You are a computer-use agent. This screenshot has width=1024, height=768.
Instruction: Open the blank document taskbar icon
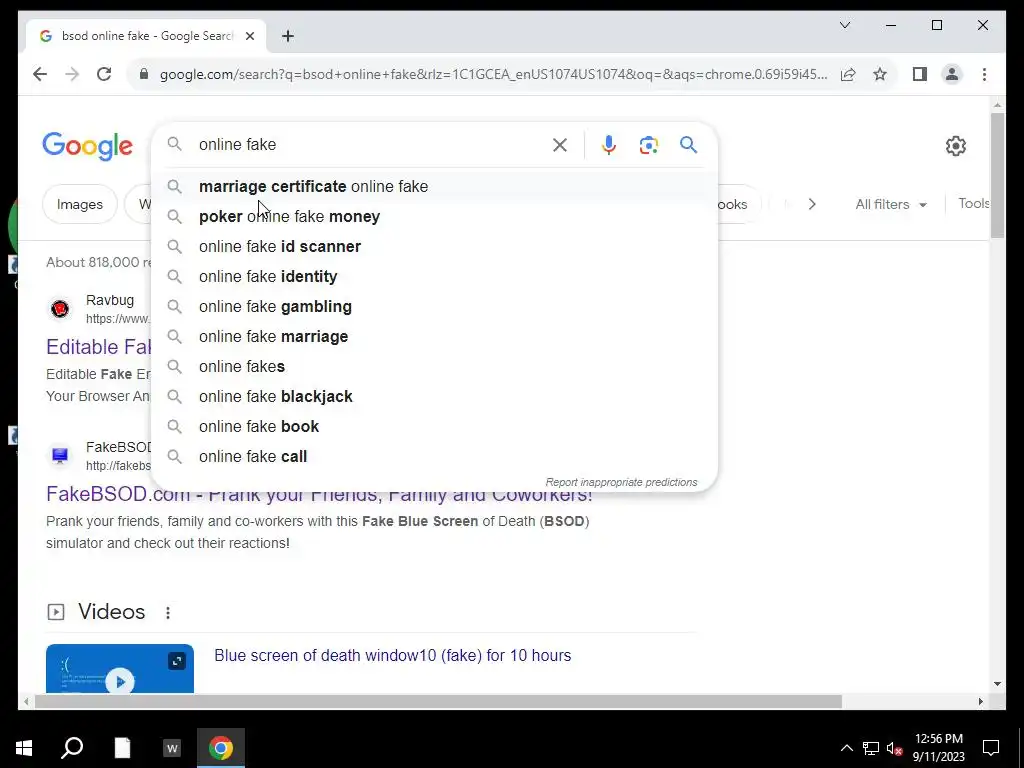pyautogui.click(x=122, y=748)
